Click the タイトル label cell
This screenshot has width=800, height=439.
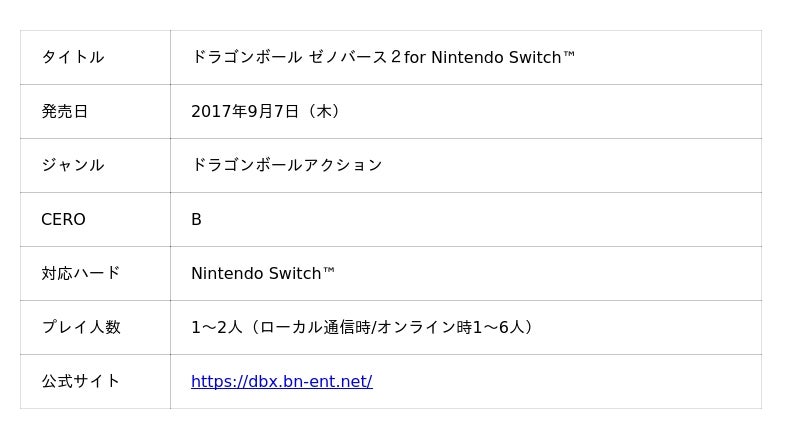click(x=72, y=57)
